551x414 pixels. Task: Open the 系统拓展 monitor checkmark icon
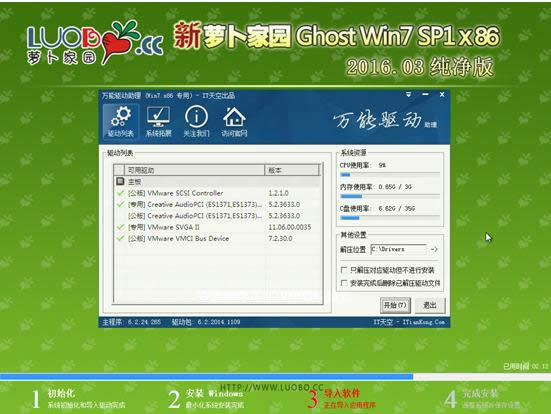158,122
